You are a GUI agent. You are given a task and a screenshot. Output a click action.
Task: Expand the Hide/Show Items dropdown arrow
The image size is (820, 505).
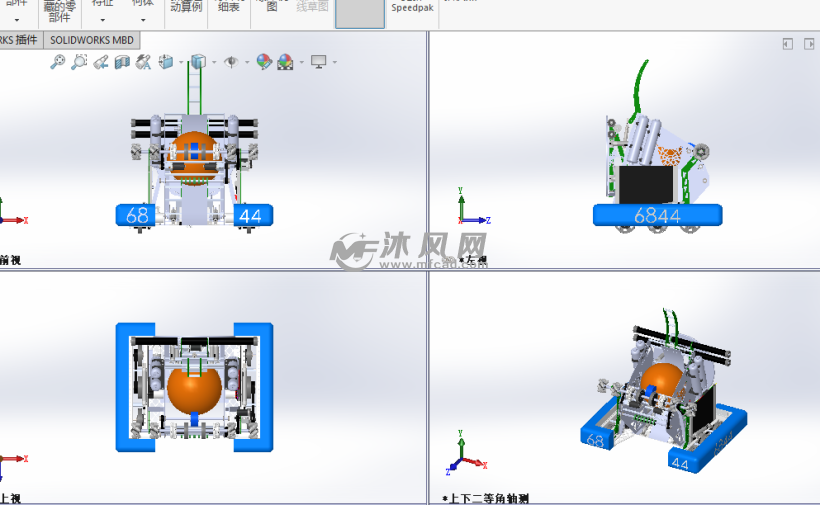[x=246, y=62]
